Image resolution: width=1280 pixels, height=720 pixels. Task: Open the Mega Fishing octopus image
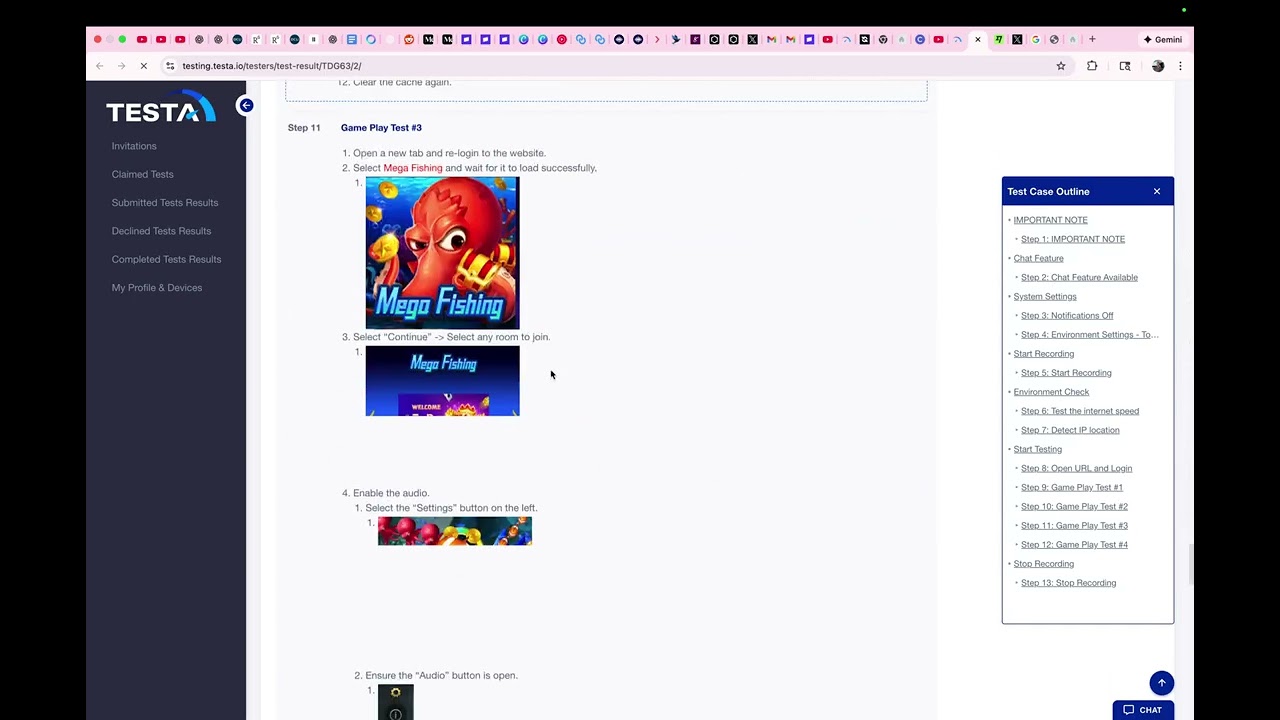442,253
